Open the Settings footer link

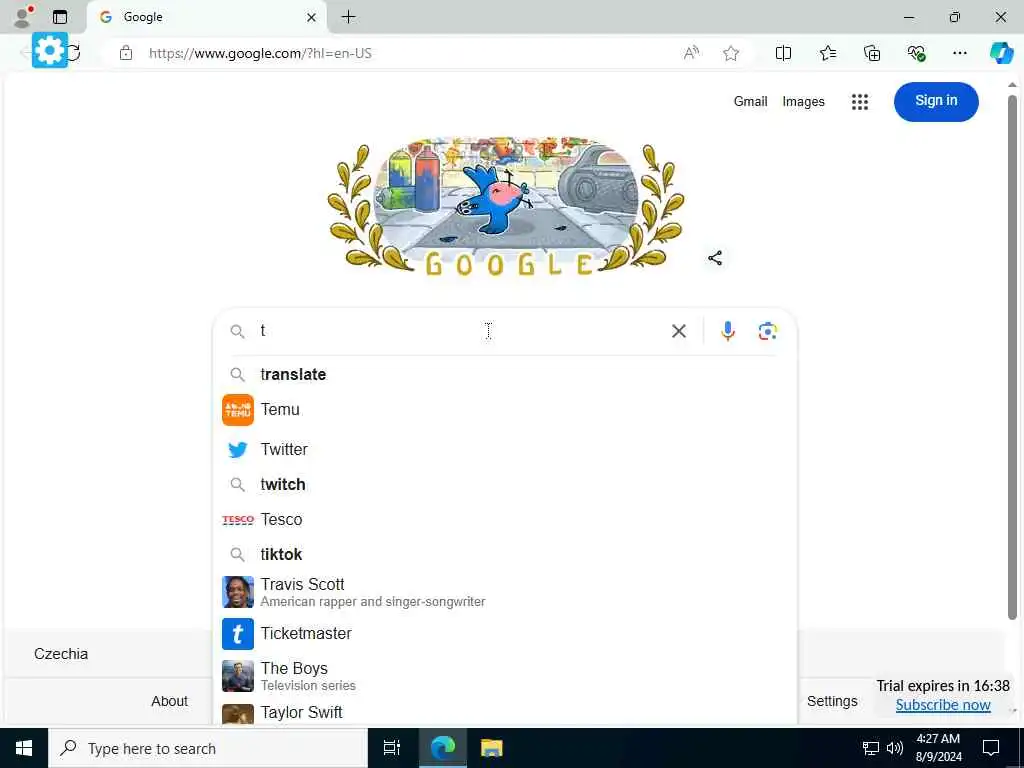[x=832, y=701]
